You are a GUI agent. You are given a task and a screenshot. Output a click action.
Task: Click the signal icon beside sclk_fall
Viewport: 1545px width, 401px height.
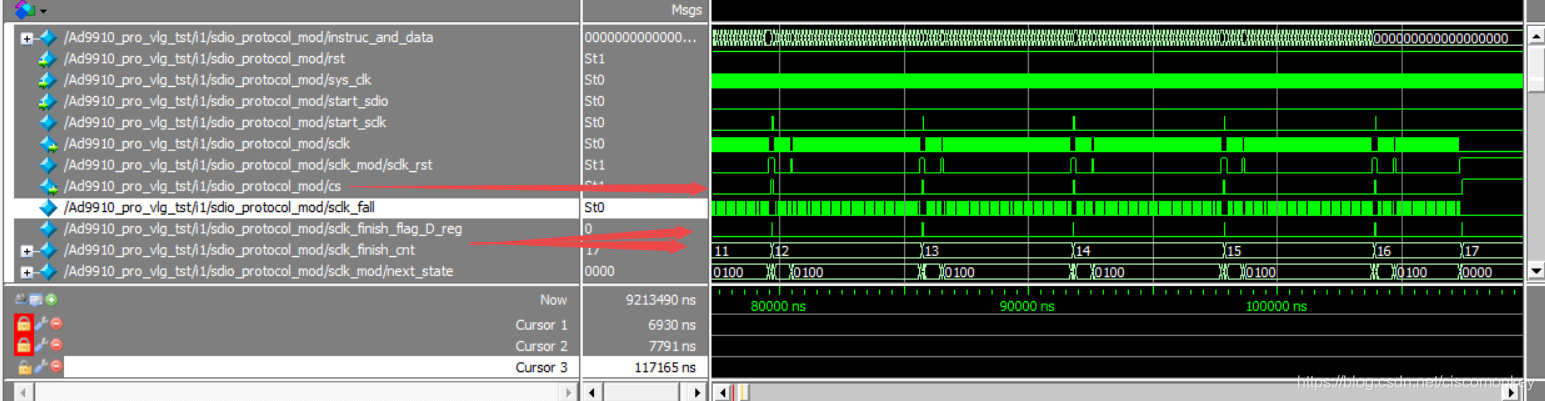click(x=46, y=208)
